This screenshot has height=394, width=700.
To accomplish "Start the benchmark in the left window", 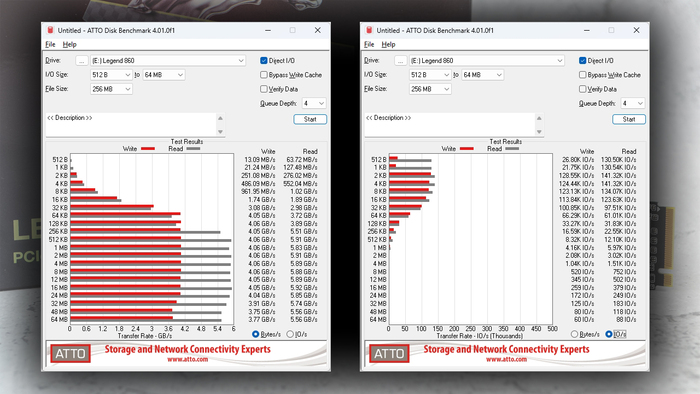I will [310, 119].
